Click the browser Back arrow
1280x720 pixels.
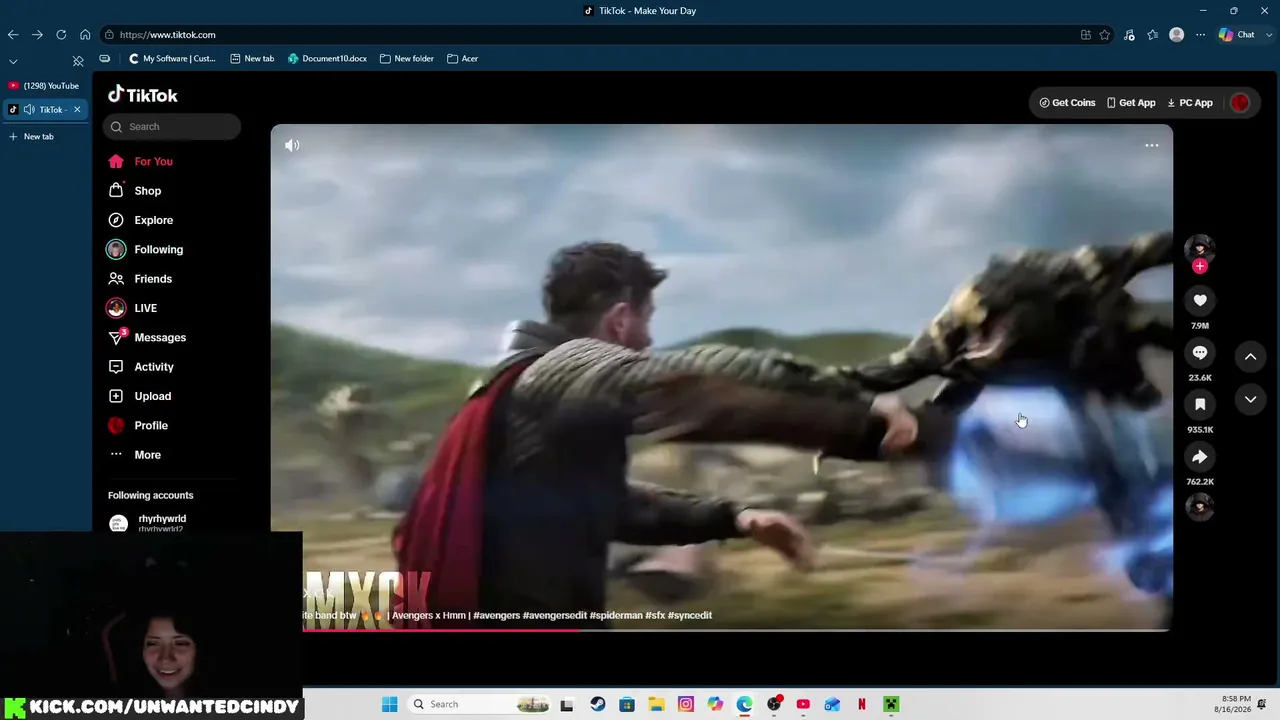[13, 35]
